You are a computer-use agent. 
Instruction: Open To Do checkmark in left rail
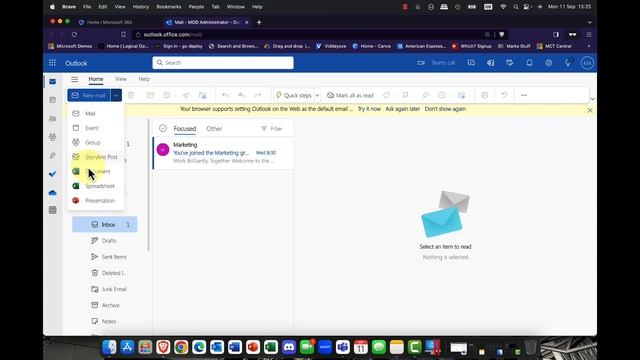click(x=53, y=174)
